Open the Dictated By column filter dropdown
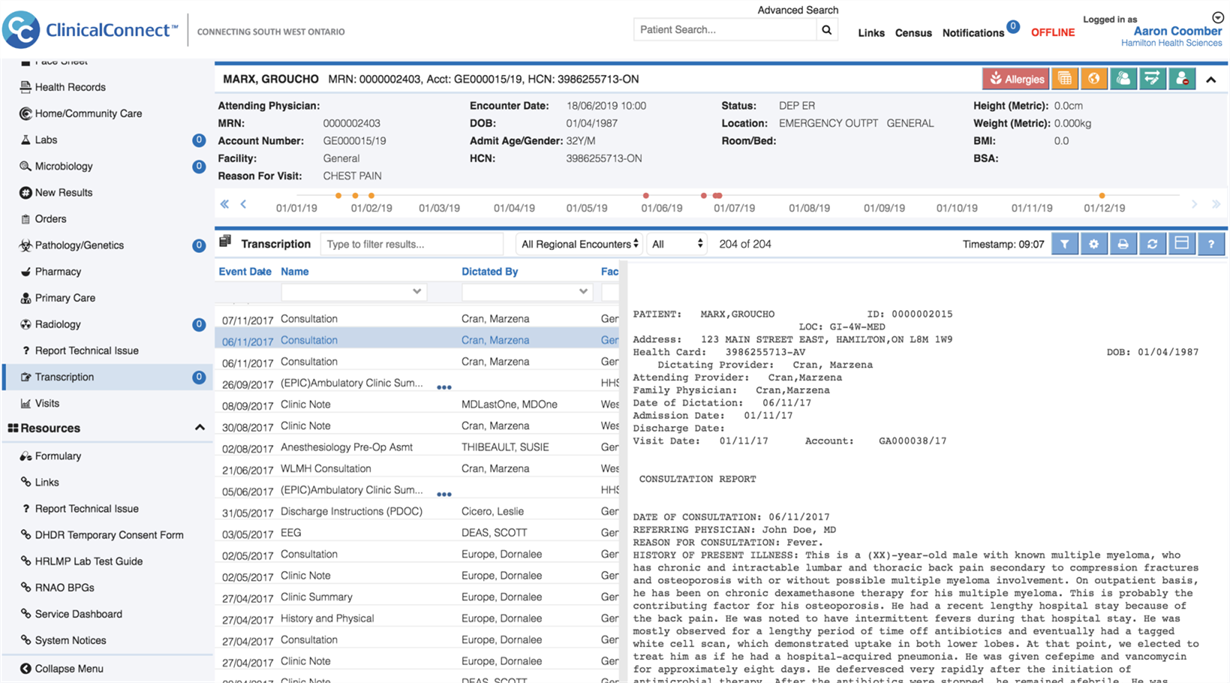The height and width of the screenshot is (683, 1230). [x=527, y=292]
